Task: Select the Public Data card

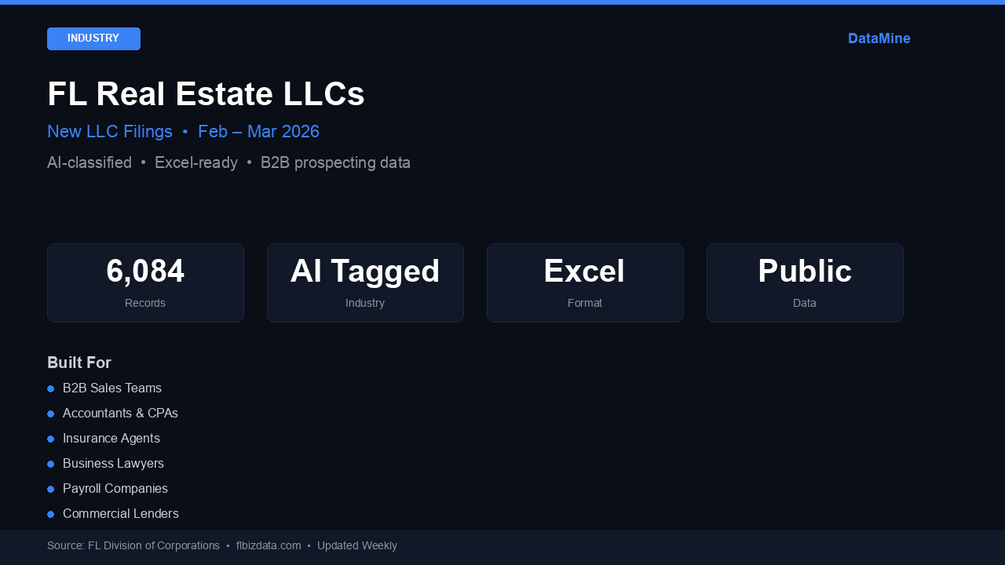Action: pyautogui.click(x=805, y=282)
